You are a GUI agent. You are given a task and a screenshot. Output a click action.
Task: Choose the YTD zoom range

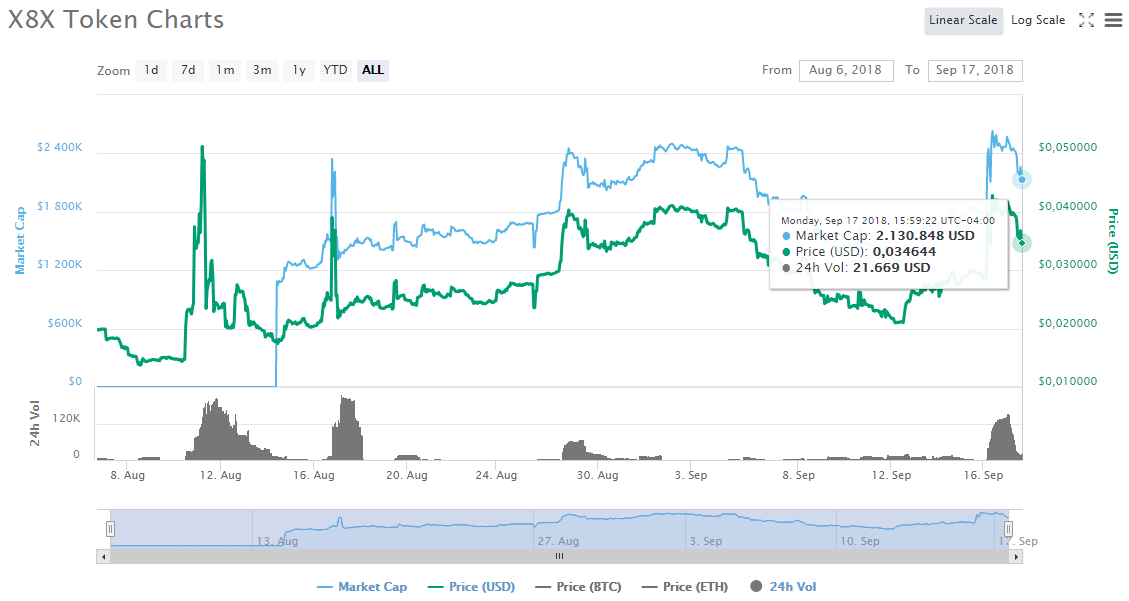pos(336,70)
